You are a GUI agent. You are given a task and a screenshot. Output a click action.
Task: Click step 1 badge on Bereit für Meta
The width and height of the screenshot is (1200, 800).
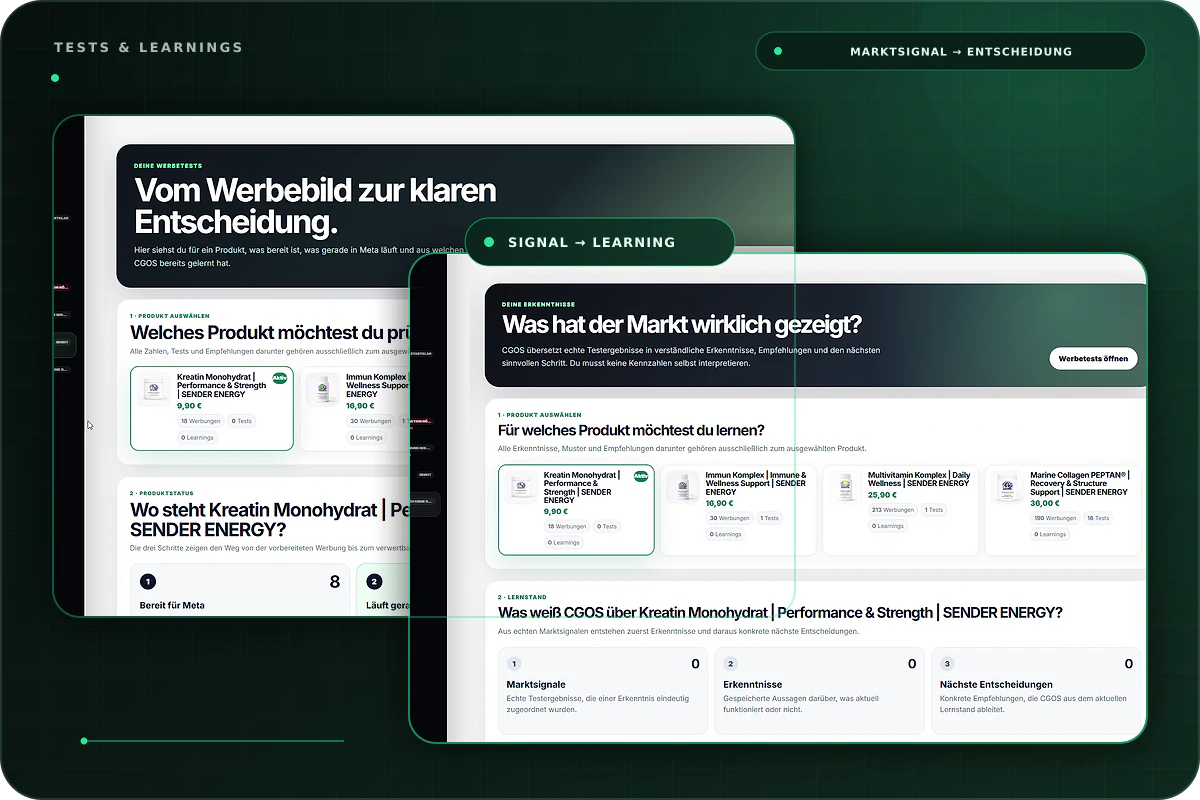[148, 581]
